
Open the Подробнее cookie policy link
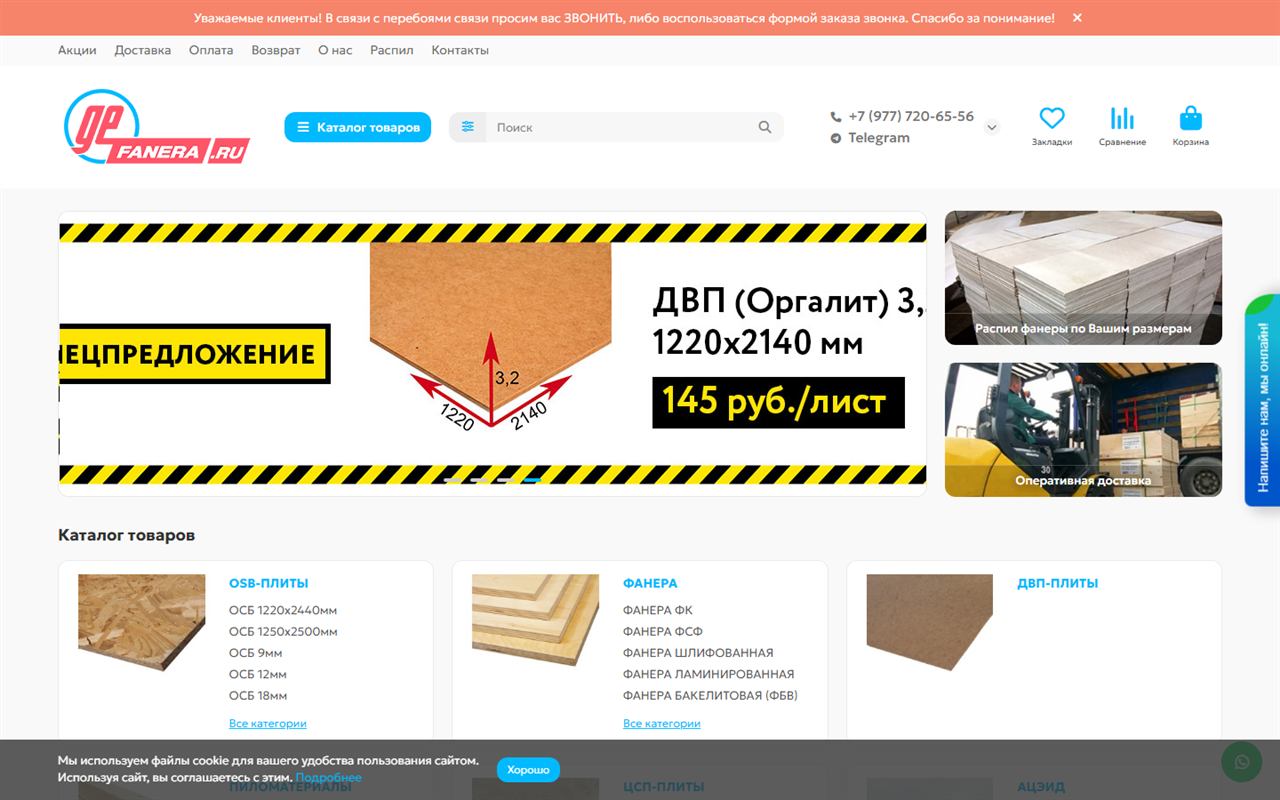coord(329,777)
